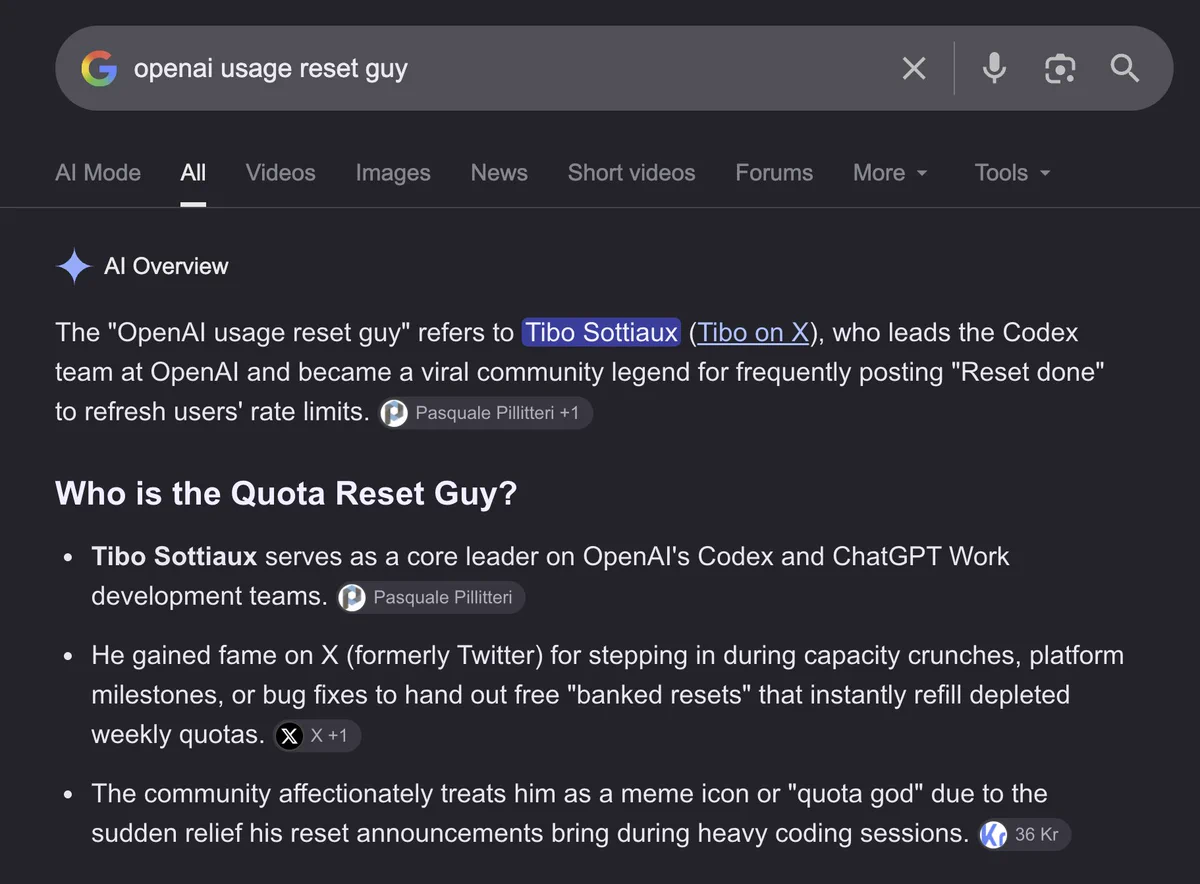The width and height of the screenshot is (1200, 884).
Task: Click Pasquale Pillitteri +1 source avatar icon
Action: (x=395, y=413)
